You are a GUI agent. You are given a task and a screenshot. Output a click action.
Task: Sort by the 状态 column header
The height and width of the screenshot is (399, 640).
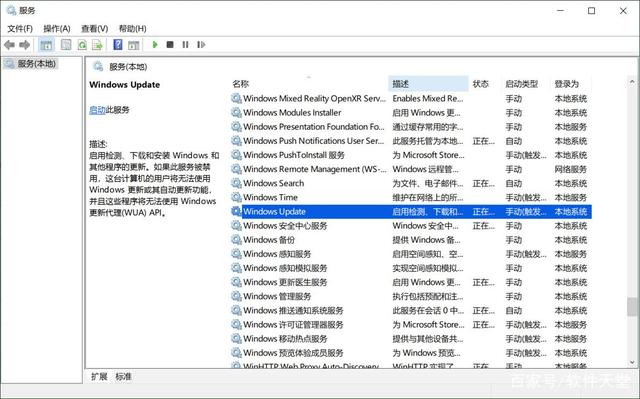point(484,84)
